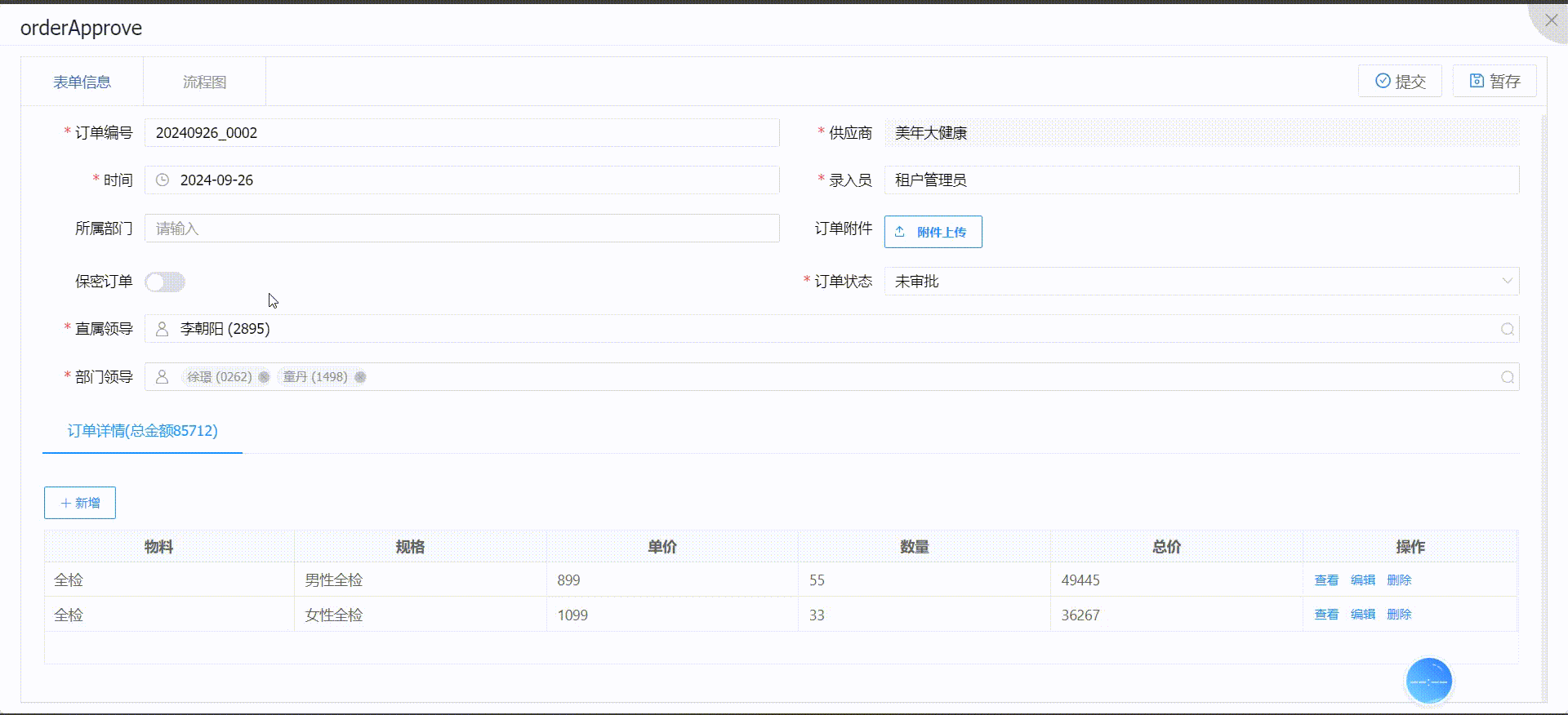Close the orderApprove dialog
Viewport: 1568px width, 715px height.
click(1551, 20)
